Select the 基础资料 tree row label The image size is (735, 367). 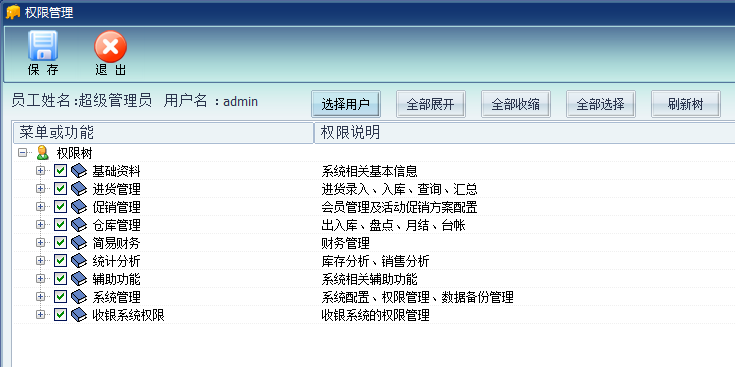pos(116,171)
